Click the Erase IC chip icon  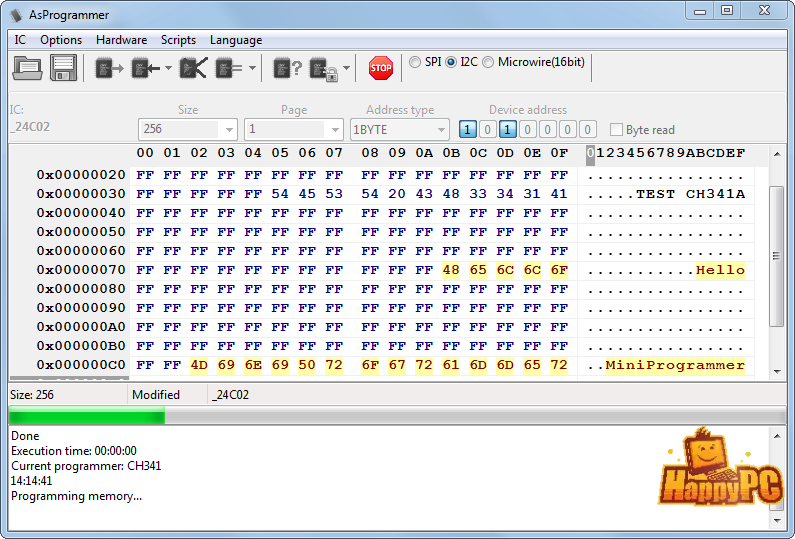(193, 68)
